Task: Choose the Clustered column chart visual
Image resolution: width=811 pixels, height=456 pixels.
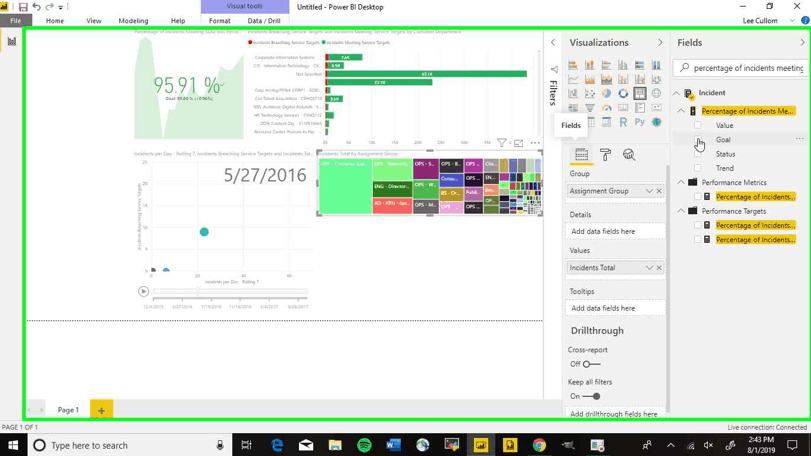Action: click(x=623, y=65)
